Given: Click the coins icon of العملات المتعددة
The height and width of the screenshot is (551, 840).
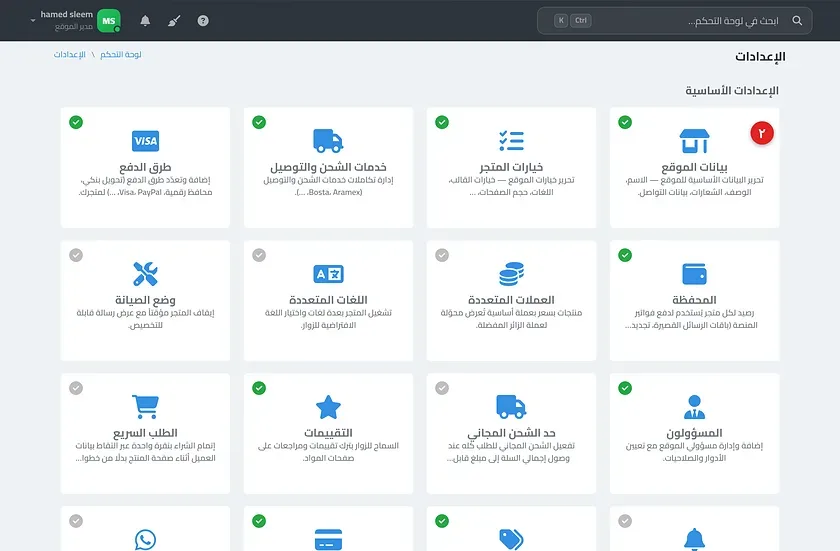Looking at the screenshot, I should click(512, 274).
